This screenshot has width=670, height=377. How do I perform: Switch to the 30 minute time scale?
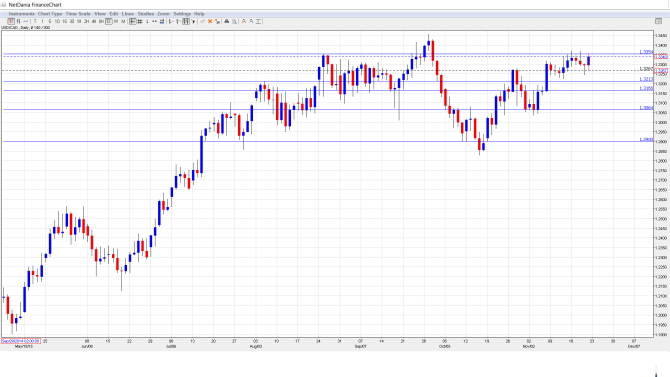pyautogui.click(x=72, y=21)
